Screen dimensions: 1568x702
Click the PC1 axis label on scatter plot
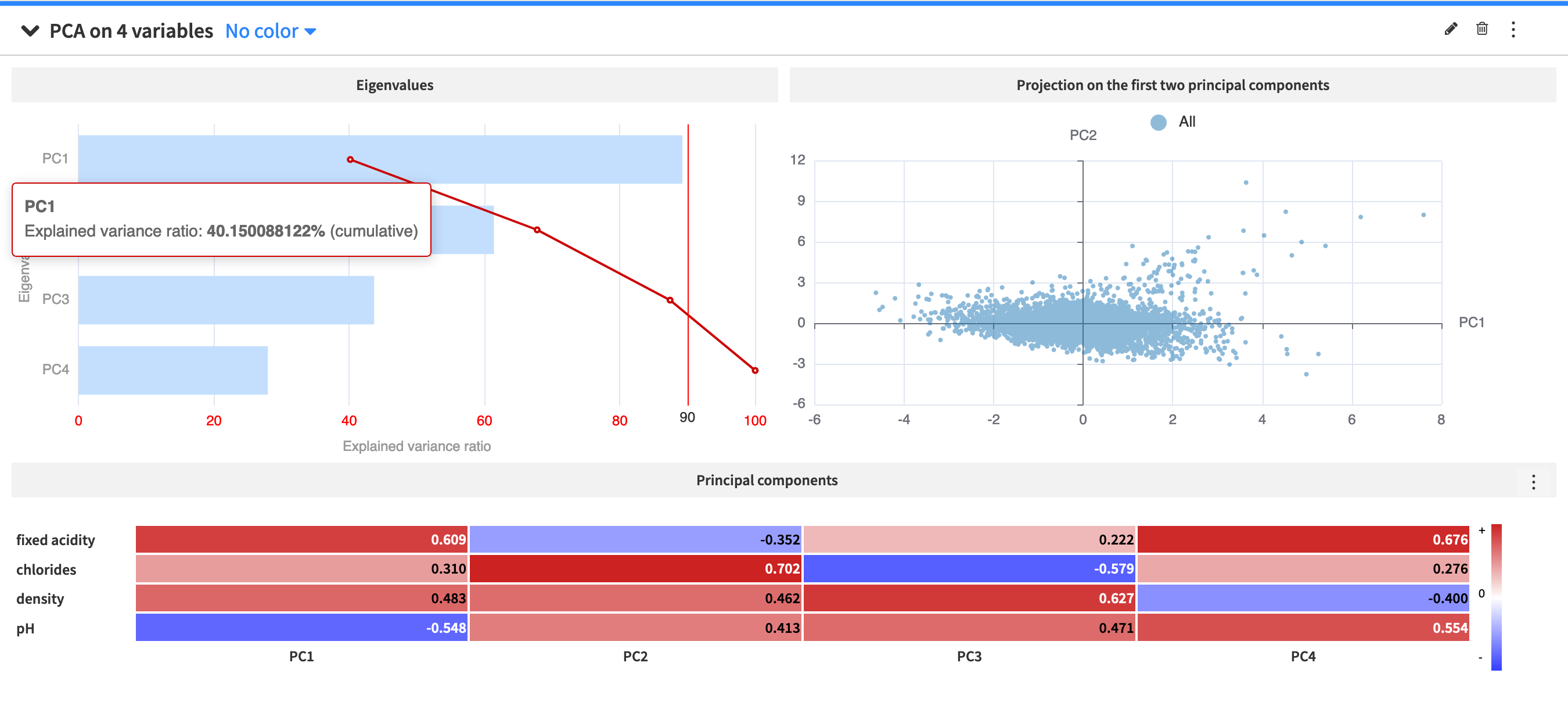pyautogui.click(x=1471, y=323)
